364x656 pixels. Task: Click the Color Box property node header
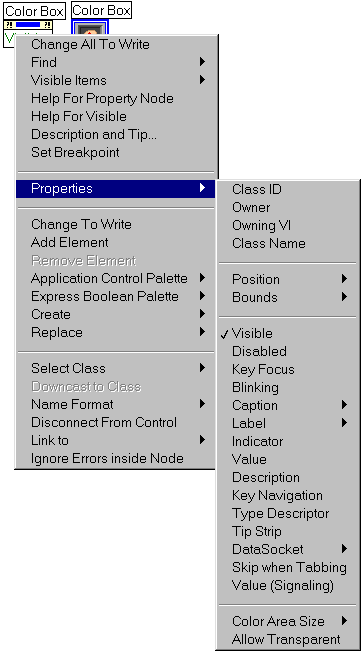28,25
